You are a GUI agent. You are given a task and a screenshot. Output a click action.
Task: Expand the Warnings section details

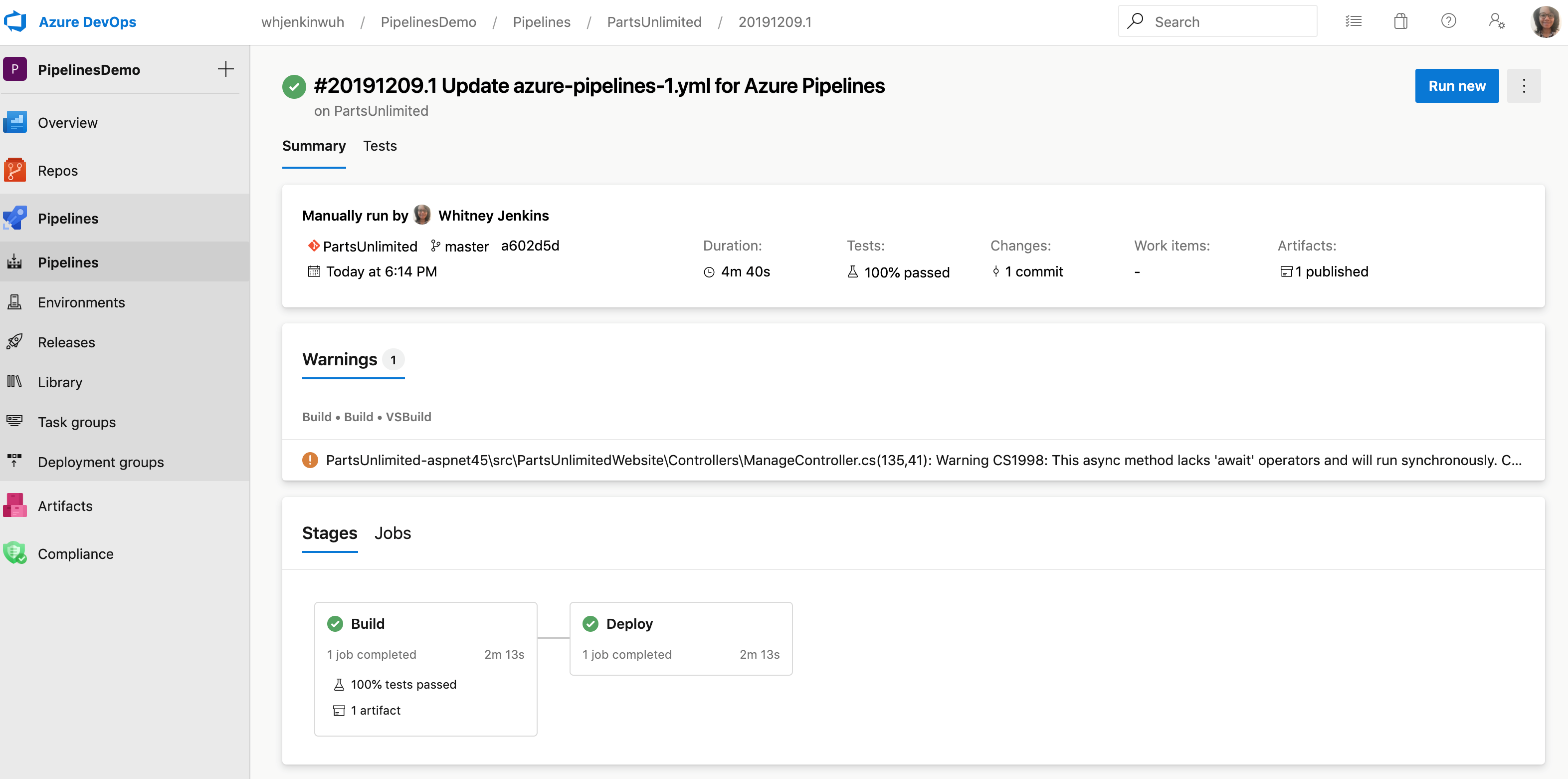tap(913, 459)
